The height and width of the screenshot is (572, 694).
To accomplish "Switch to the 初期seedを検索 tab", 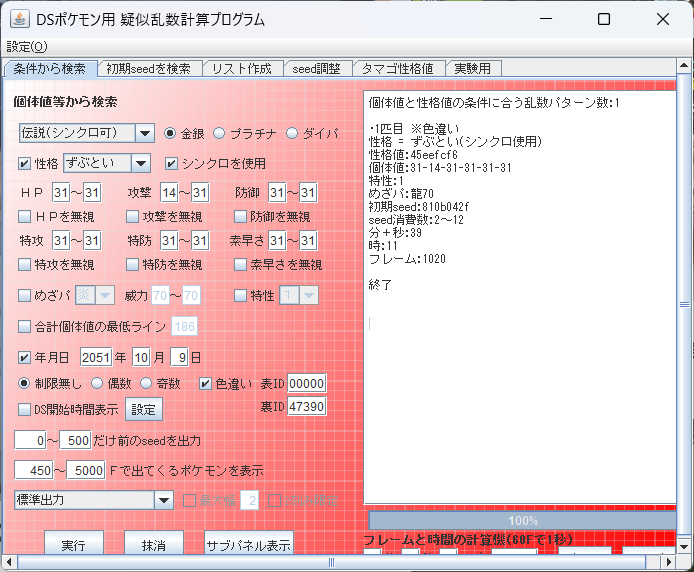I will point(149,69).
